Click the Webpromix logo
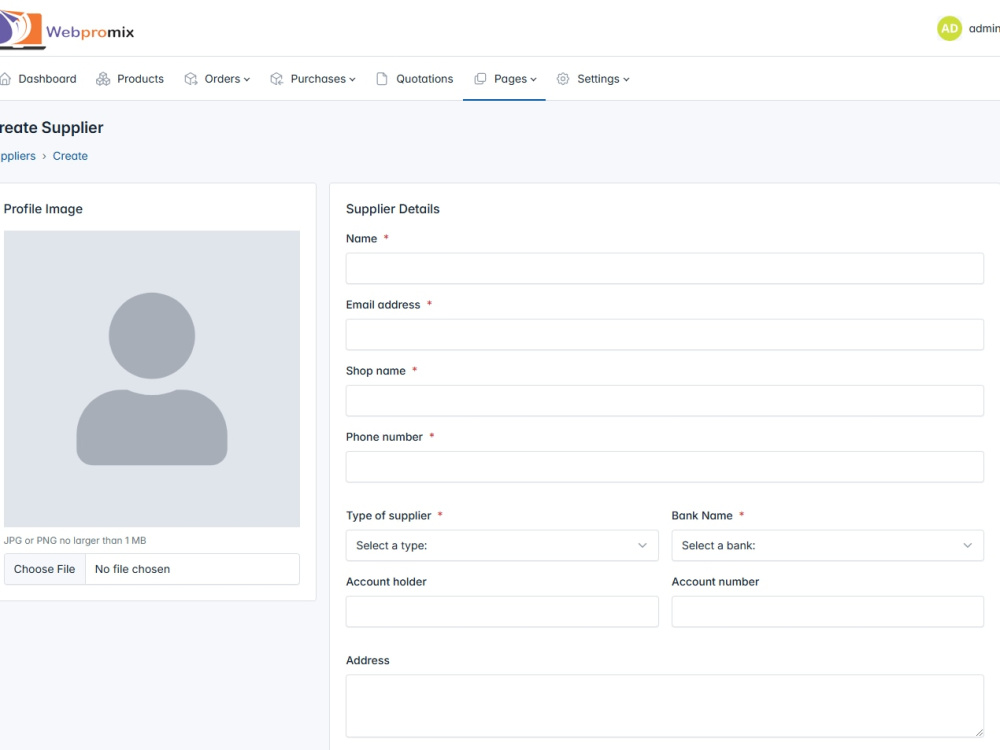 tap(66, 30)
